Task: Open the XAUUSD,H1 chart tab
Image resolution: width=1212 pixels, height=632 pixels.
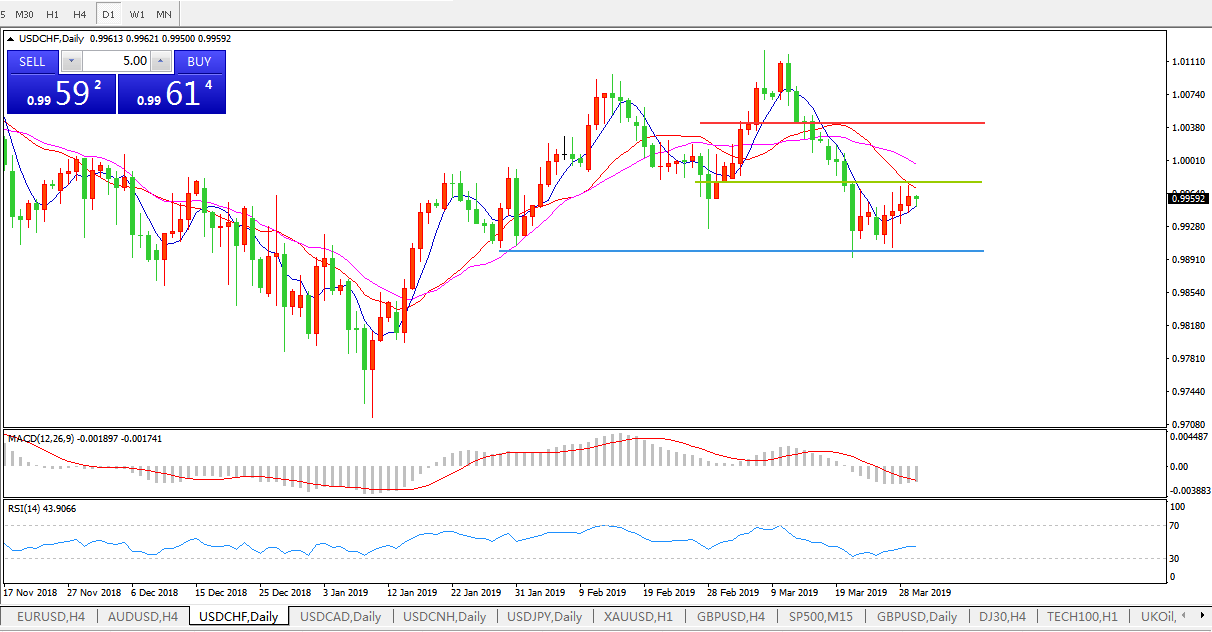Action: click(639, 617)
